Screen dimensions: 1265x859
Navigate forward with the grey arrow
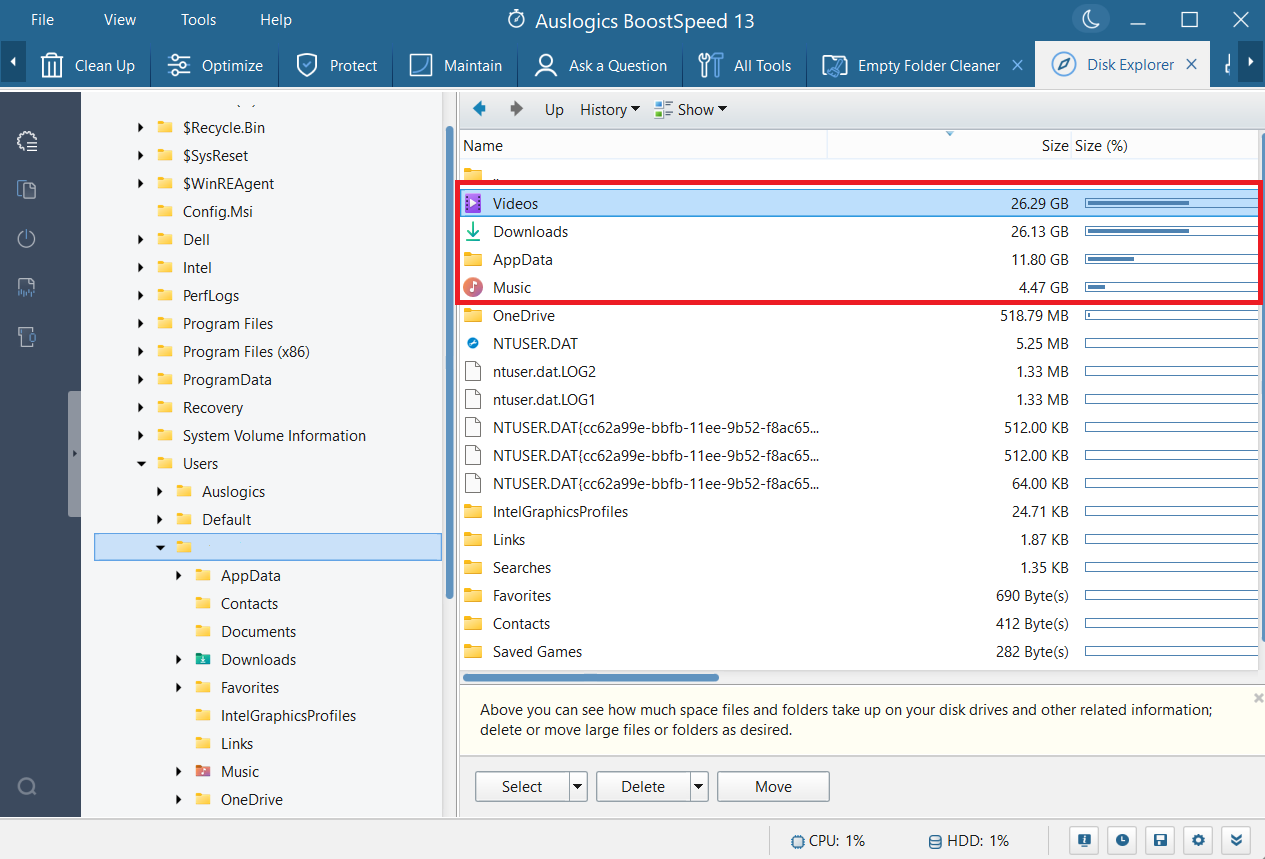[516, 109]
